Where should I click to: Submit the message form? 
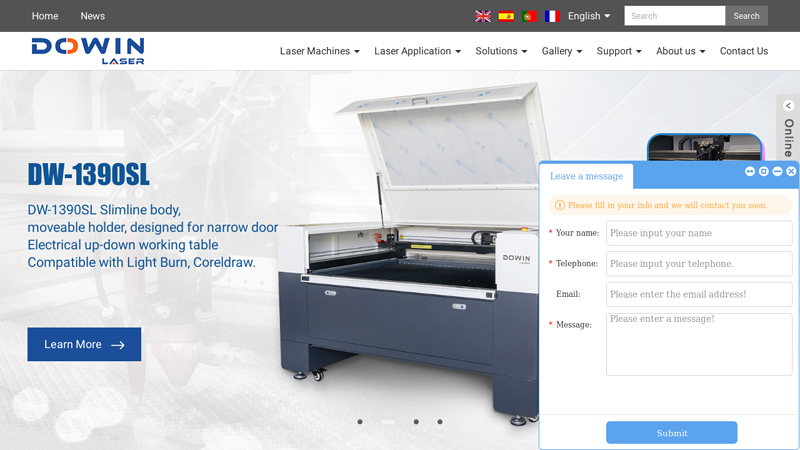(671, 433)
